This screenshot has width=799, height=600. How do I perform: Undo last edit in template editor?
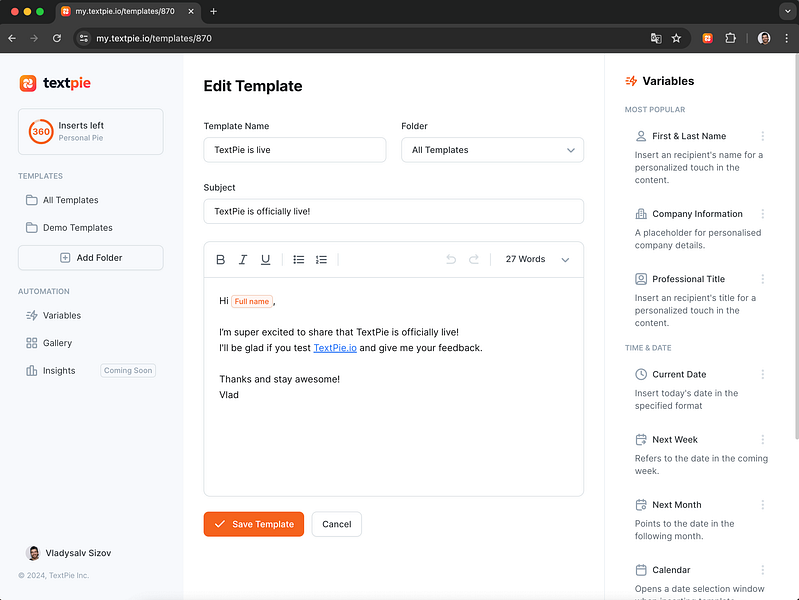(x=451, y=259)
